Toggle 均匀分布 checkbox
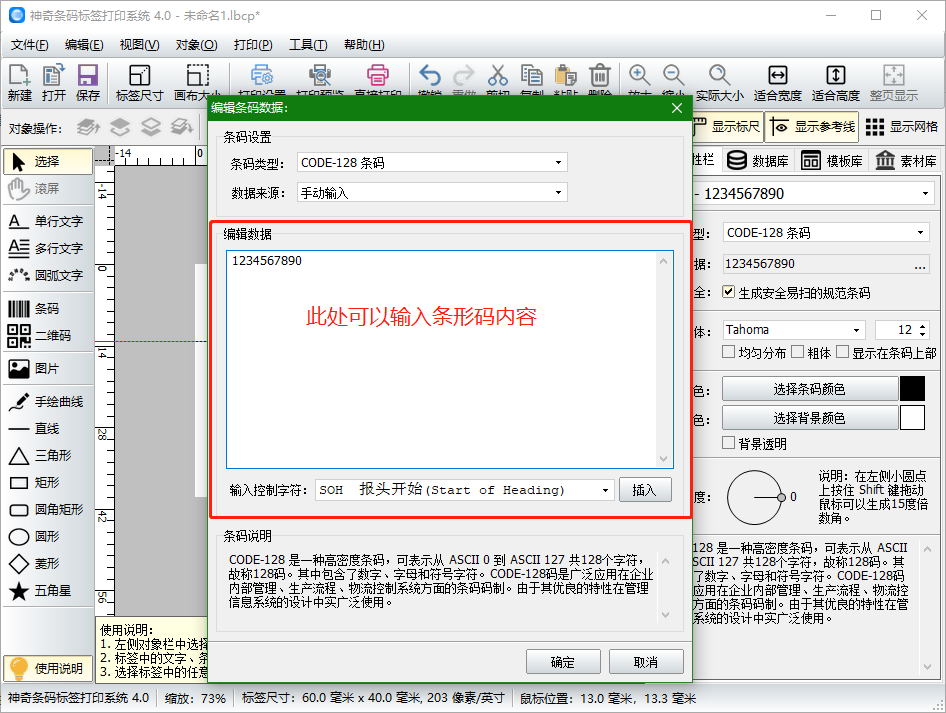This screenshot has height=713, width=946. point(728,352)
